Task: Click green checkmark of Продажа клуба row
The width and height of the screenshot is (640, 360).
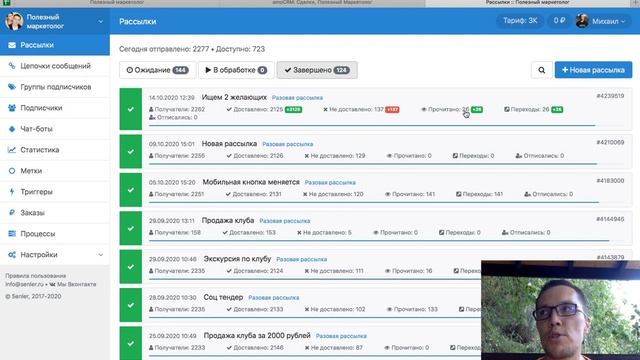Action: point(131,228)
